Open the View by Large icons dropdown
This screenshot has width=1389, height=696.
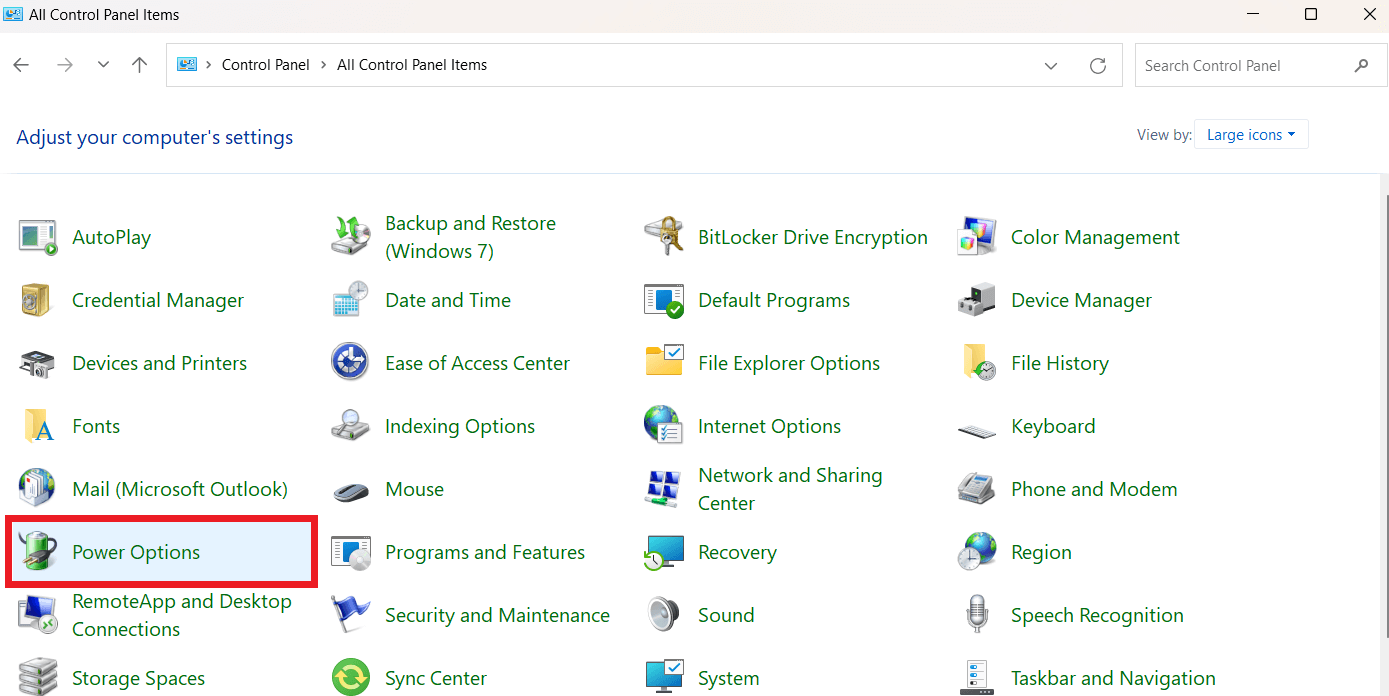pyautogui.click(x=1251, y=135)
